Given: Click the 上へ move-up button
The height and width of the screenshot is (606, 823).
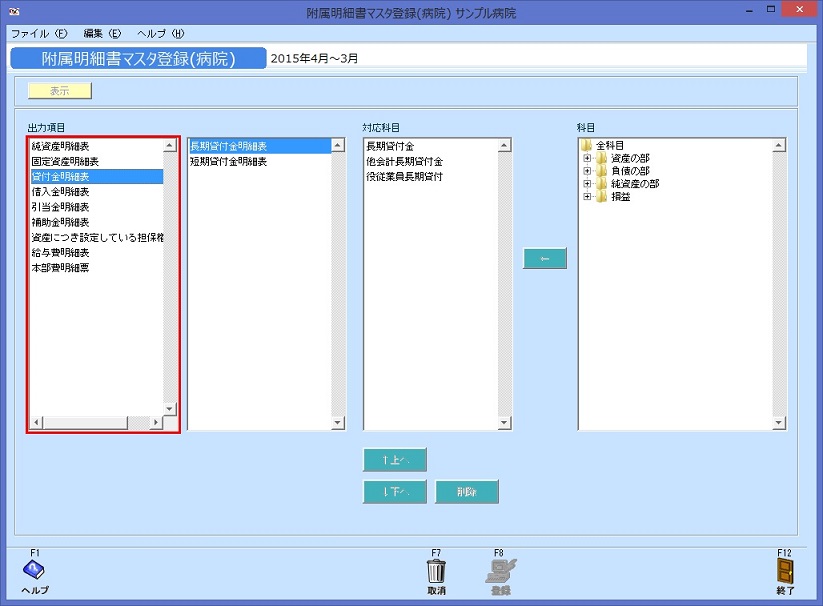Looking at the screenshot, I should pyautogui.click(x=394, y=459).
